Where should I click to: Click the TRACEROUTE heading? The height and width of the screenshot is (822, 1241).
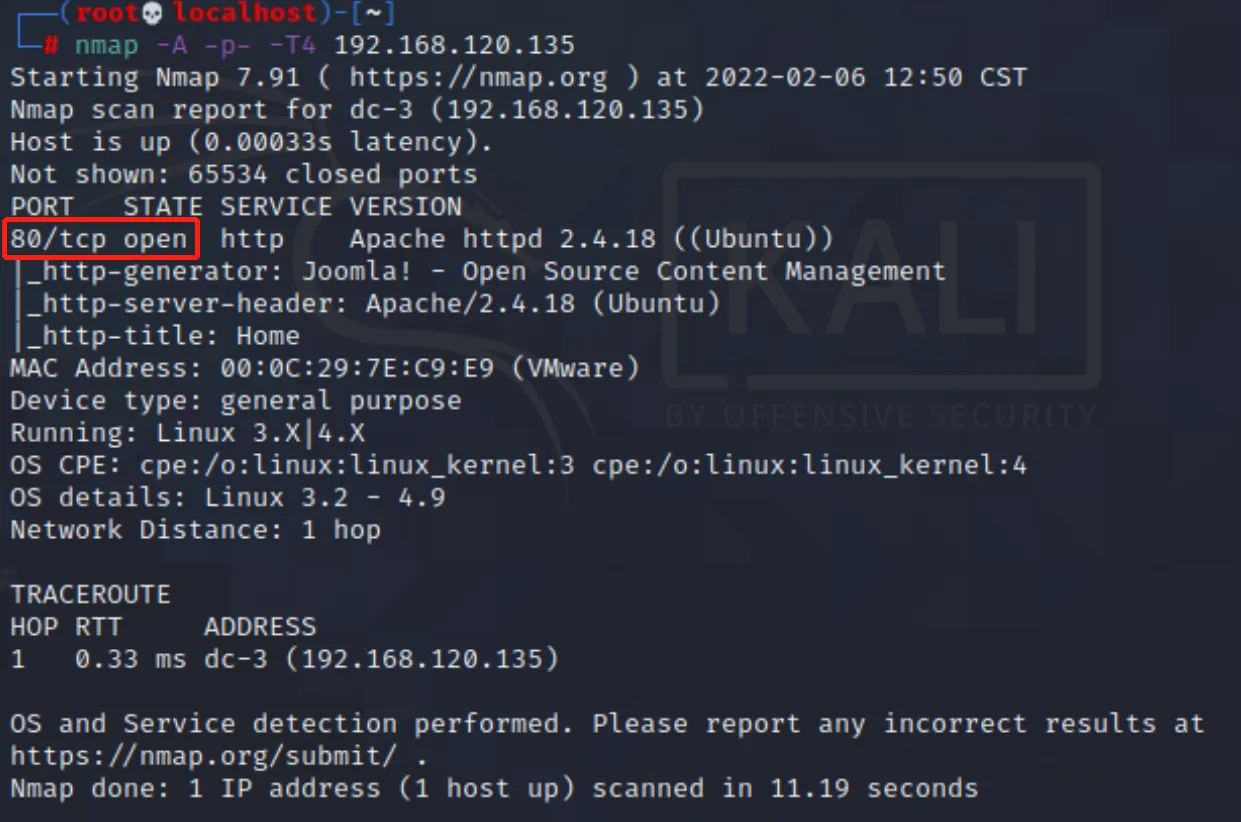pos(90,594)
